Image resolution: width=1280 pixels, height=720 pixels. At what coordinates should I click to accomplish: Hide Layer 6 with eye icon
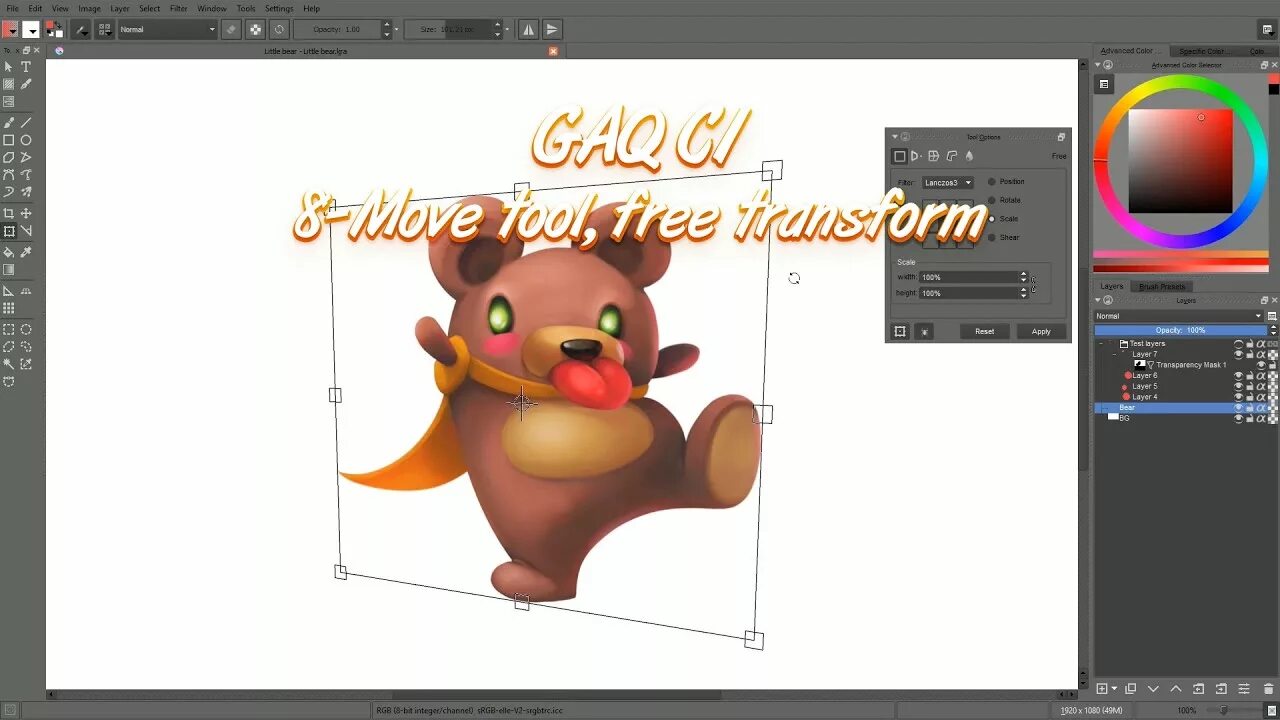click(x=1238, y=376)
